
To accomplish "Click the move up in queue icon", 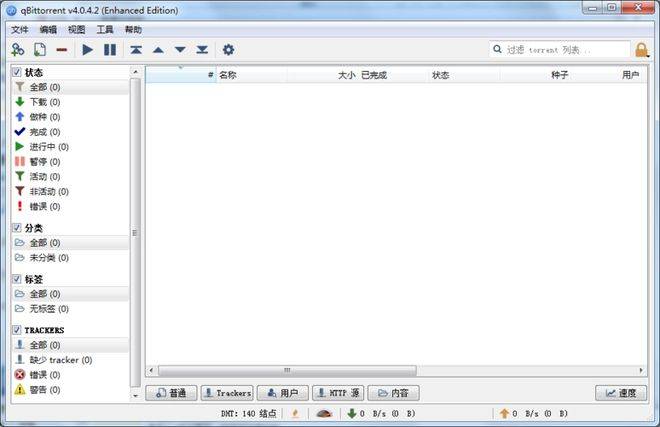I will click(158, 50).
